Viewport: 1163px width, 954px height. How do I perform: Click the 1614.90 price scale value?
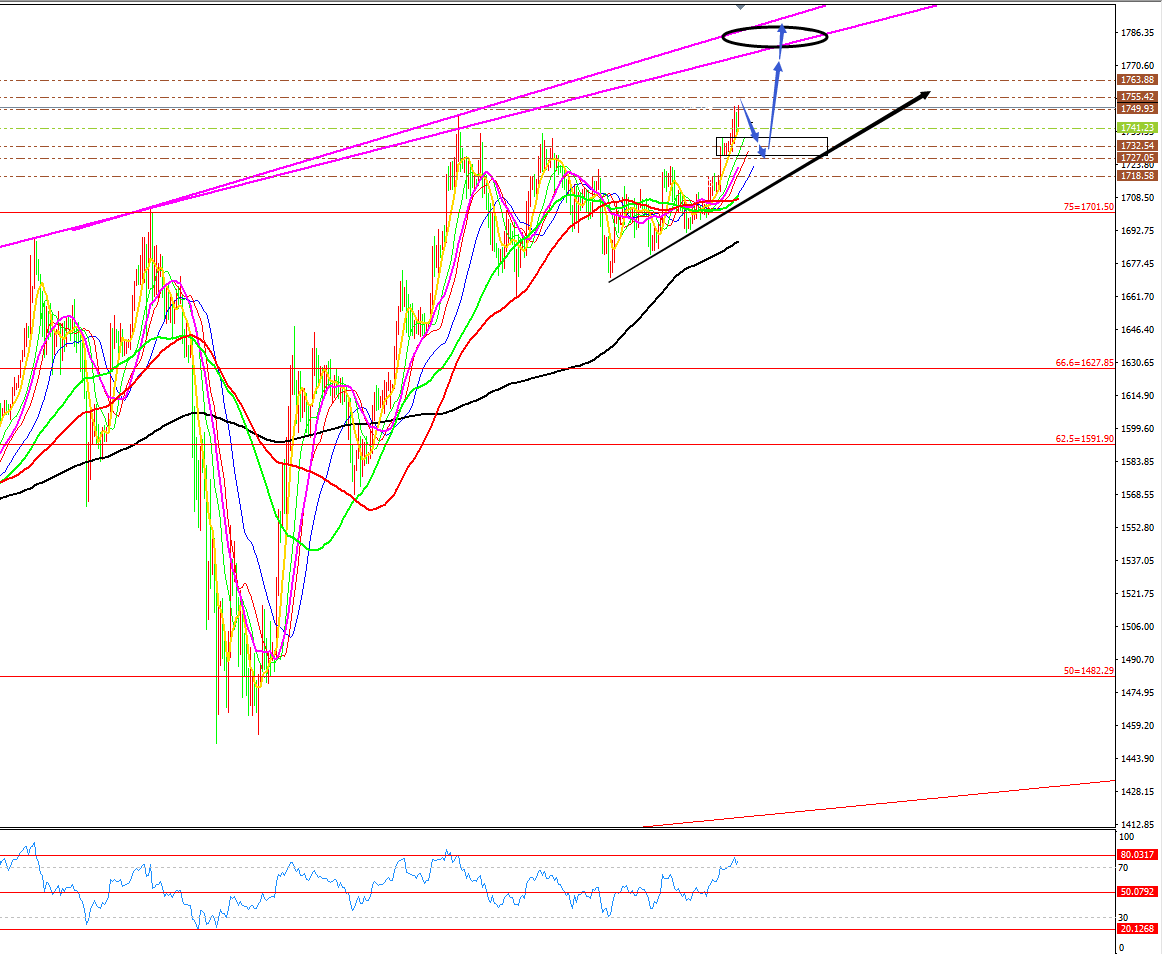tap(1137, 396)
